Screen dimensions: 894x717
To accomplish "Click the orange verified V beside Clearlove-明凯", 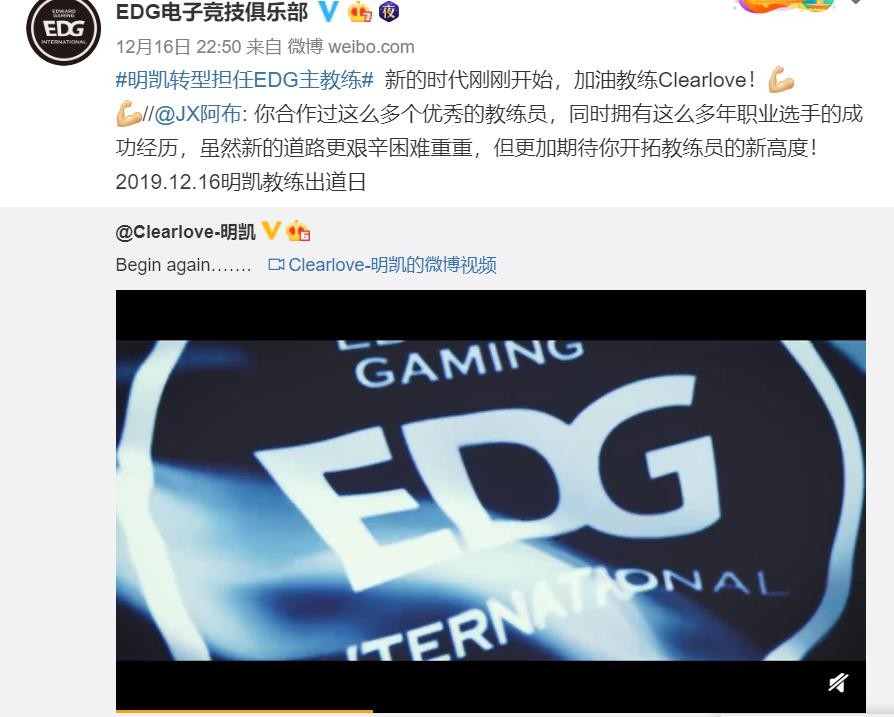I will tap(271, 231).
